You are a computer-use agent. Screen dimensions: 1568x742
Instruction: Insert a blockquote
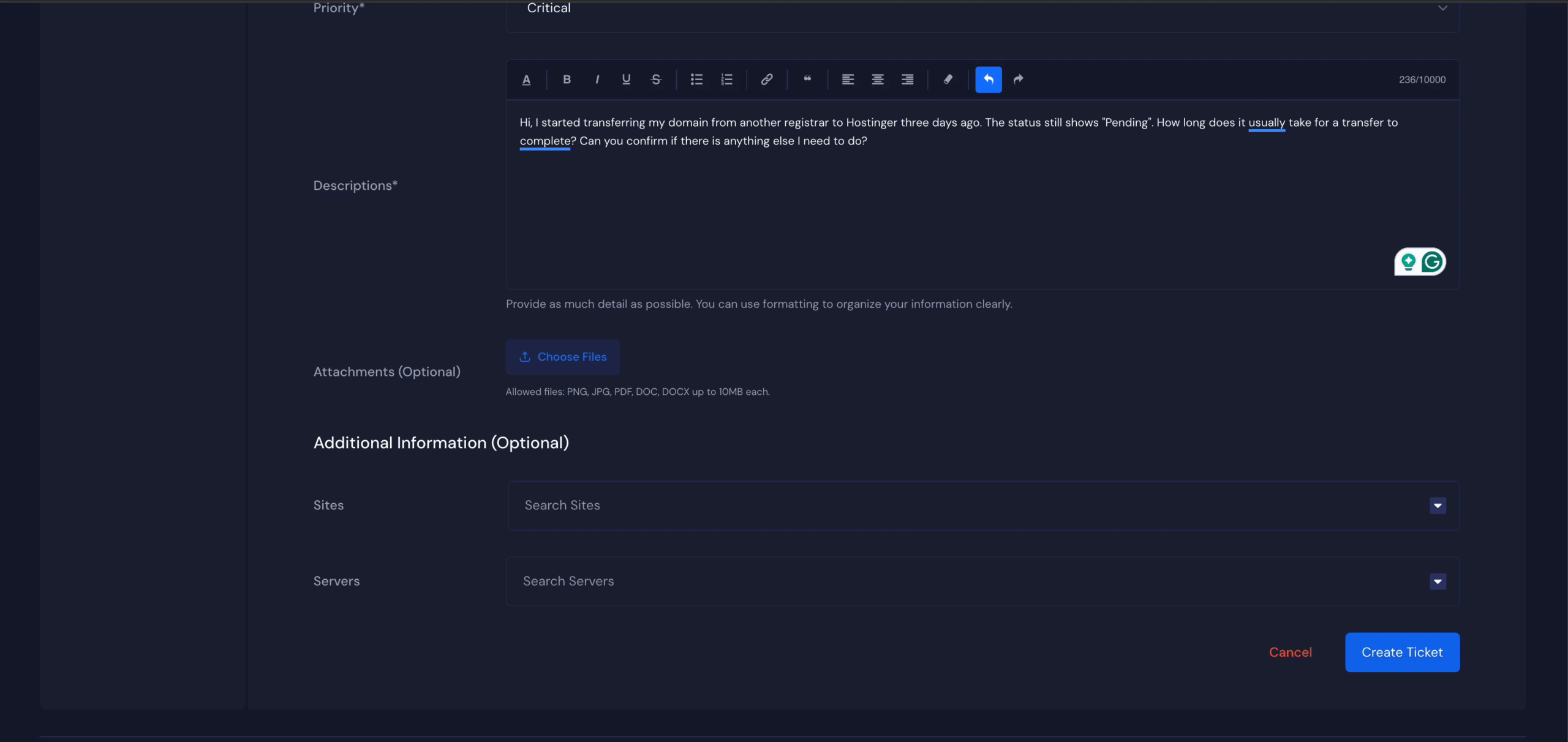(807, 80)
